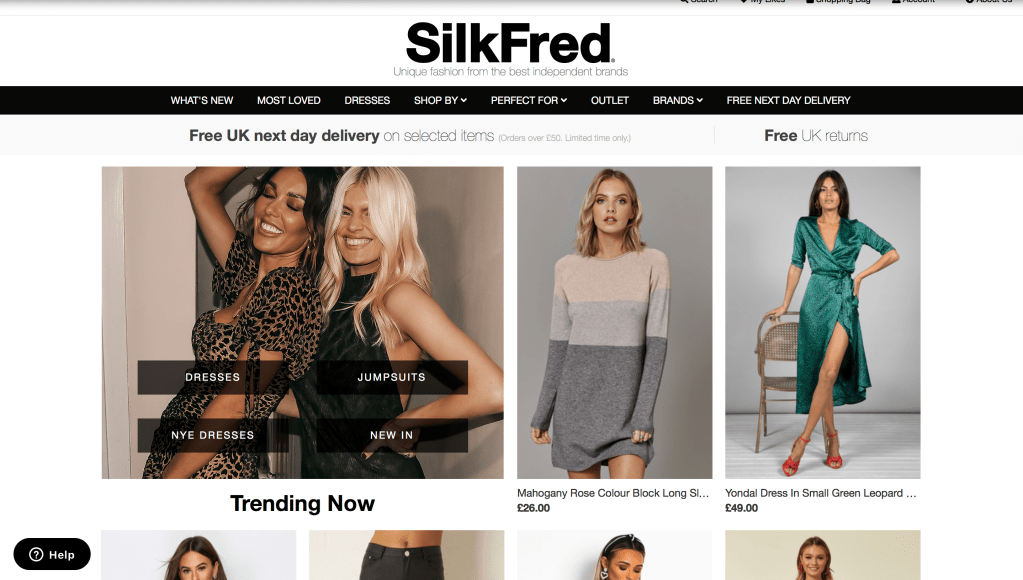The image size is (1023, 580).
Task: Click Free UK next day delivery banner
Action: [x=410, y=136]
